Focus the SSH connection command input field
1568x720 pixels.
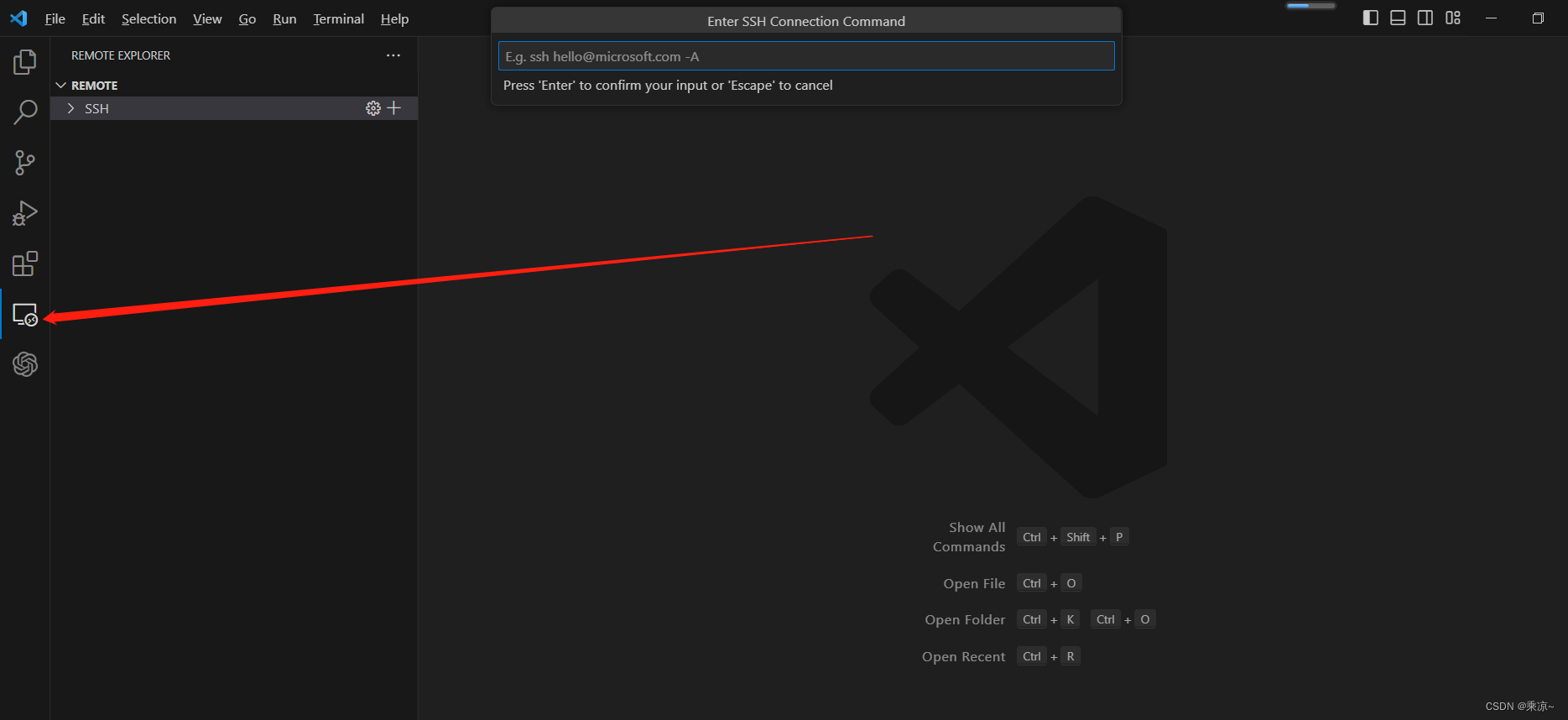click(806, 56)
